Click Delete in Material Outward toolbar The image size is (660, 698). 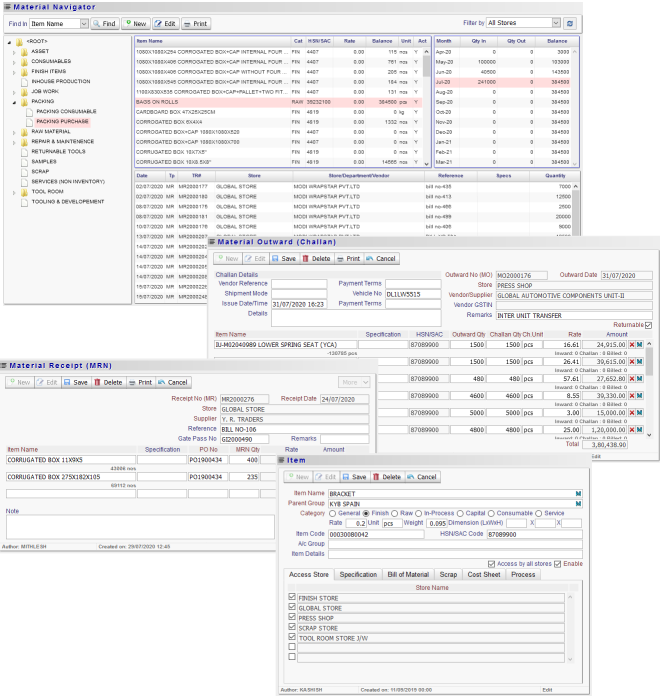point(316,259)
